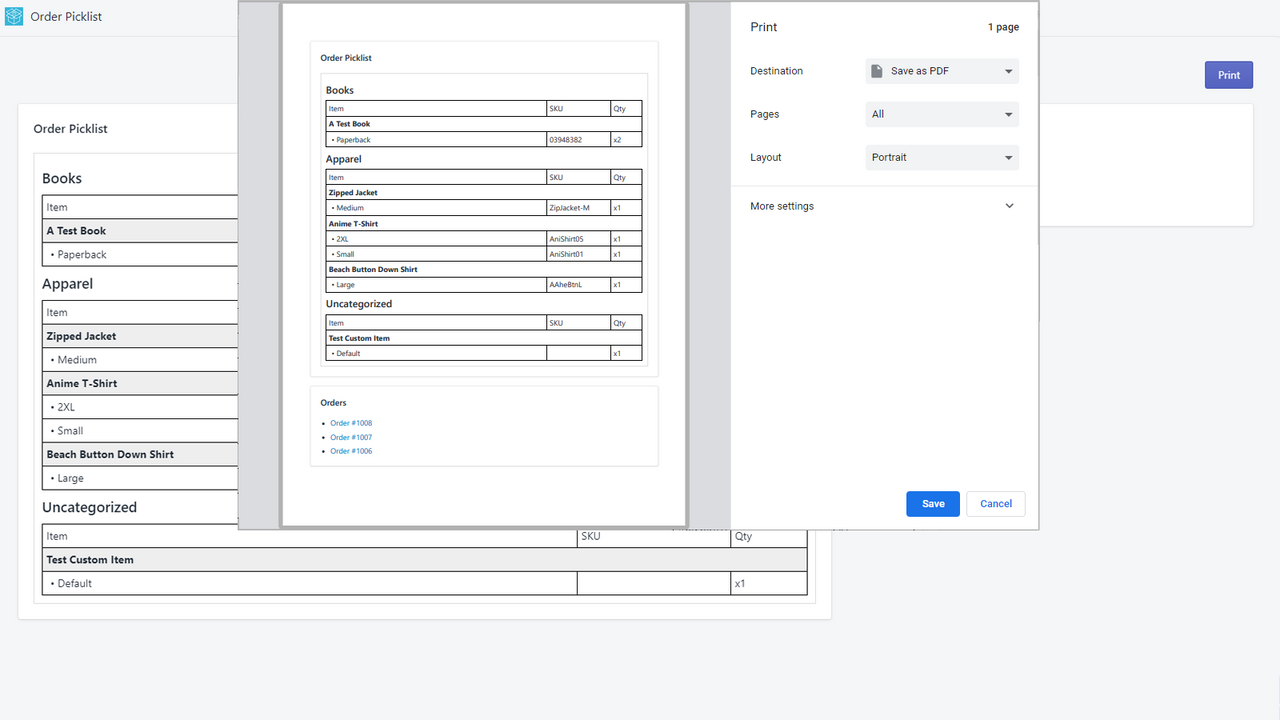Click the Books section heading
Screen dimensions: 1280x720
tap(62, 178)
